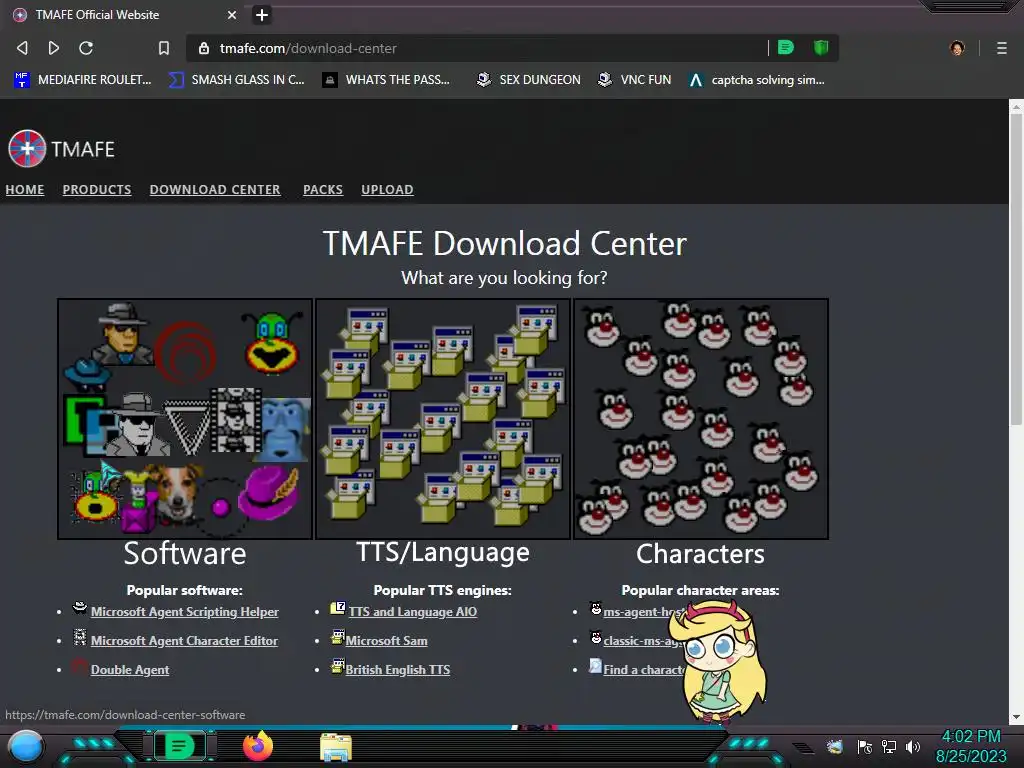The width and height of the screenshot is (1024, 768).
Task: Open the MEDIAFIRE ROULET... bookmark
Action: pos(83,80)
